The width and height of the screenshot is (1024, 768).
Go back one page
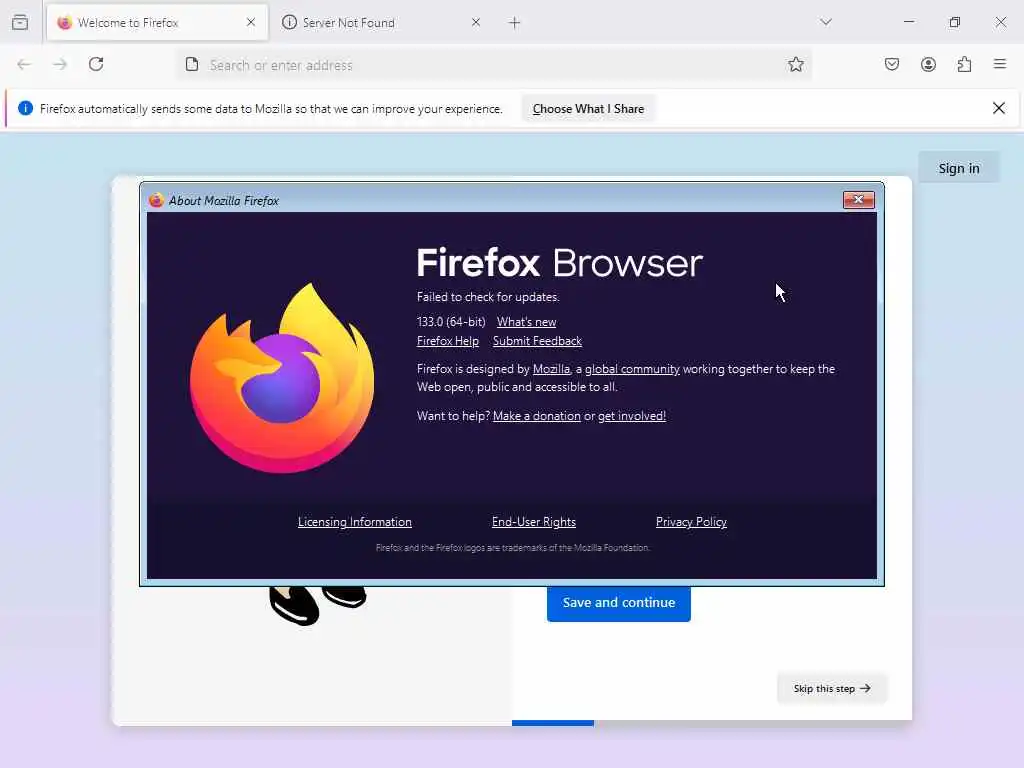click(24, 64)
